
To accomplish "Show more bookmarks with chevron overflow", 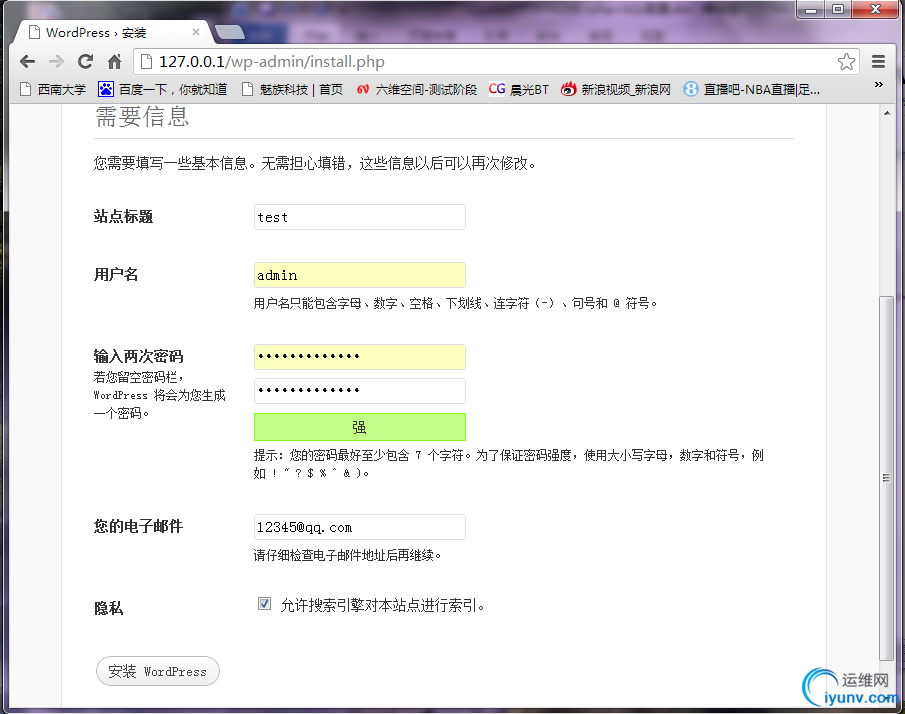I will 878,85.
